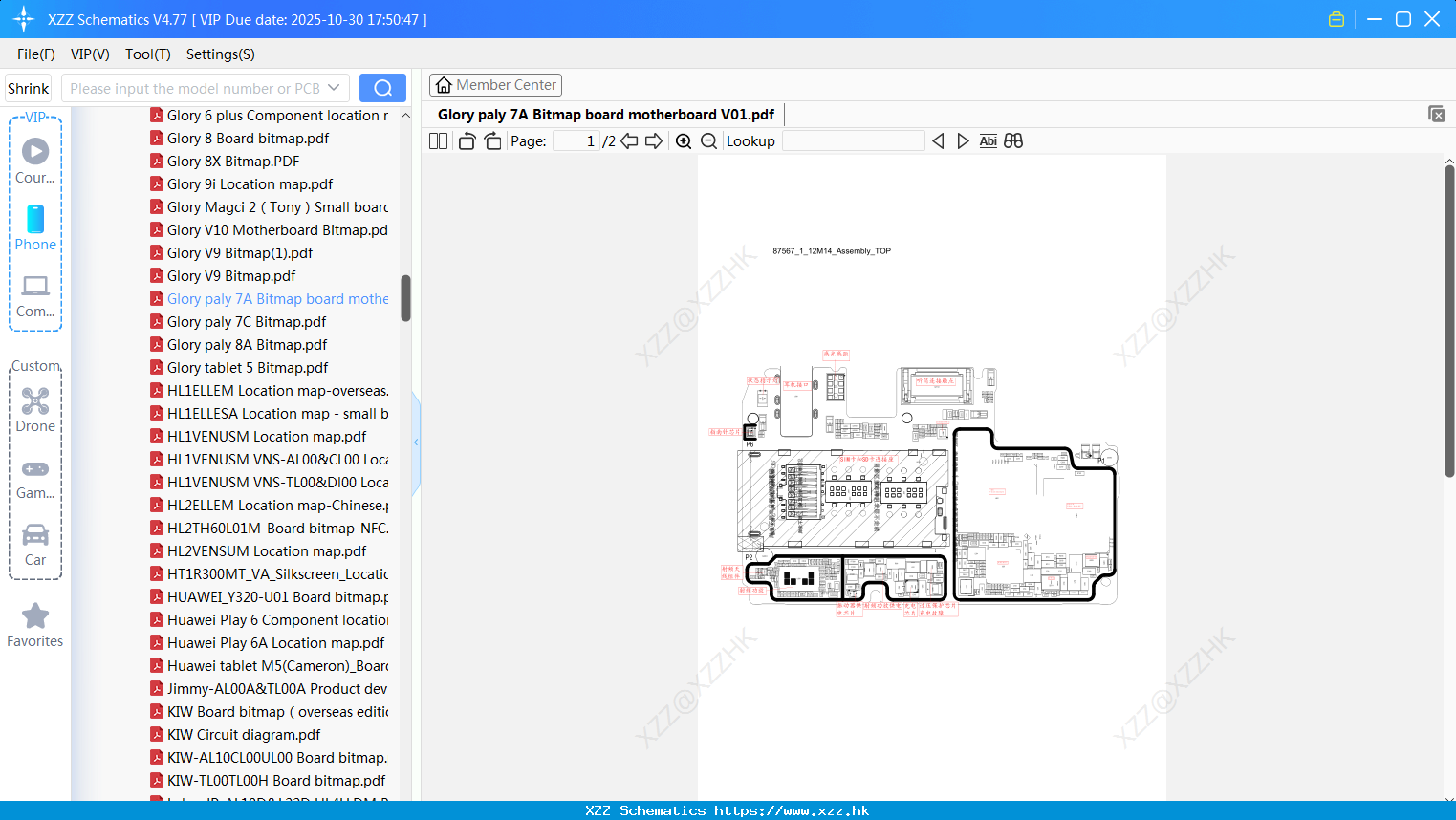Find the previous lookup match
The width and height of the screenshot is (1456, 820).
coord(938,140)
